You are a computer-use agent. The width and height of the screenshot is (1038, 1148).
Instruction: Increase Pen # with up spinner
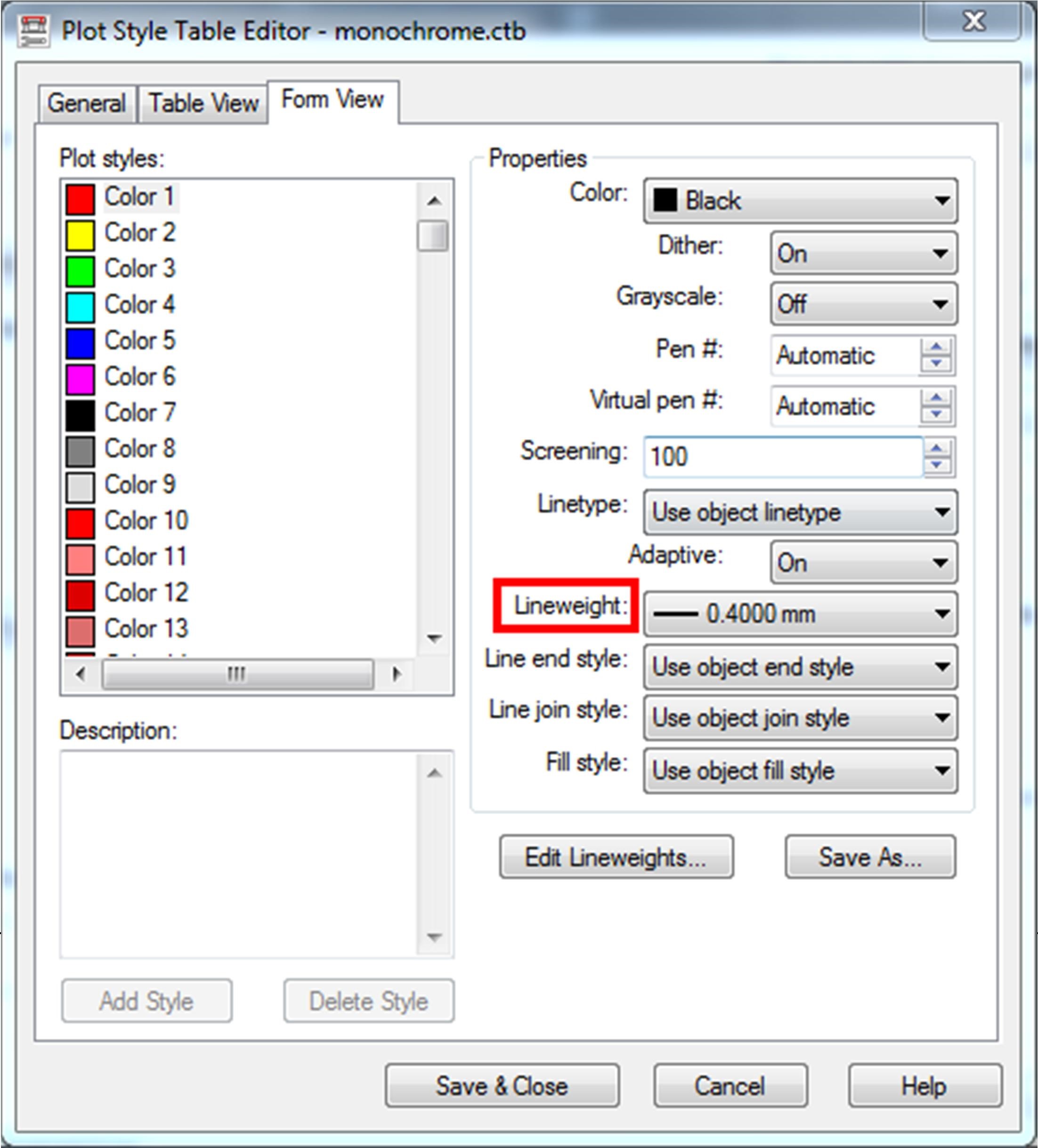[x=937, y=347]
